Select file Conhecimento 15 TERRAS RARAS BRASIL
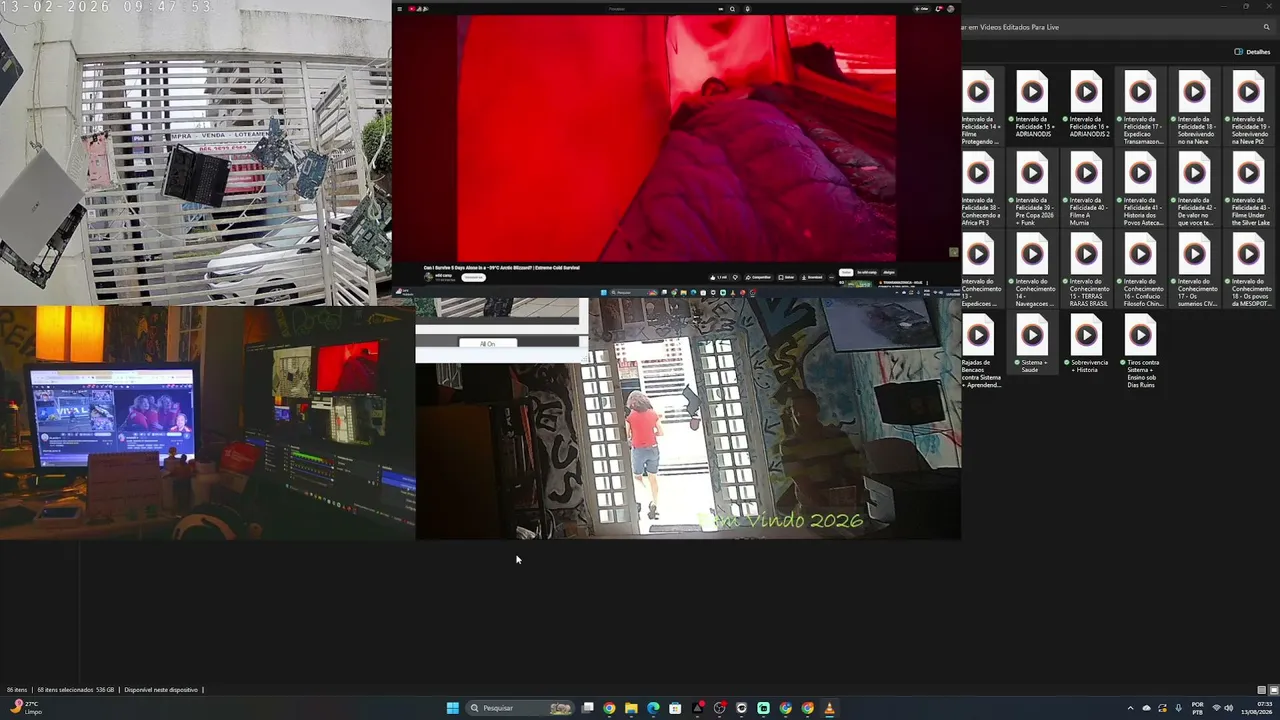 point(1087,271)
